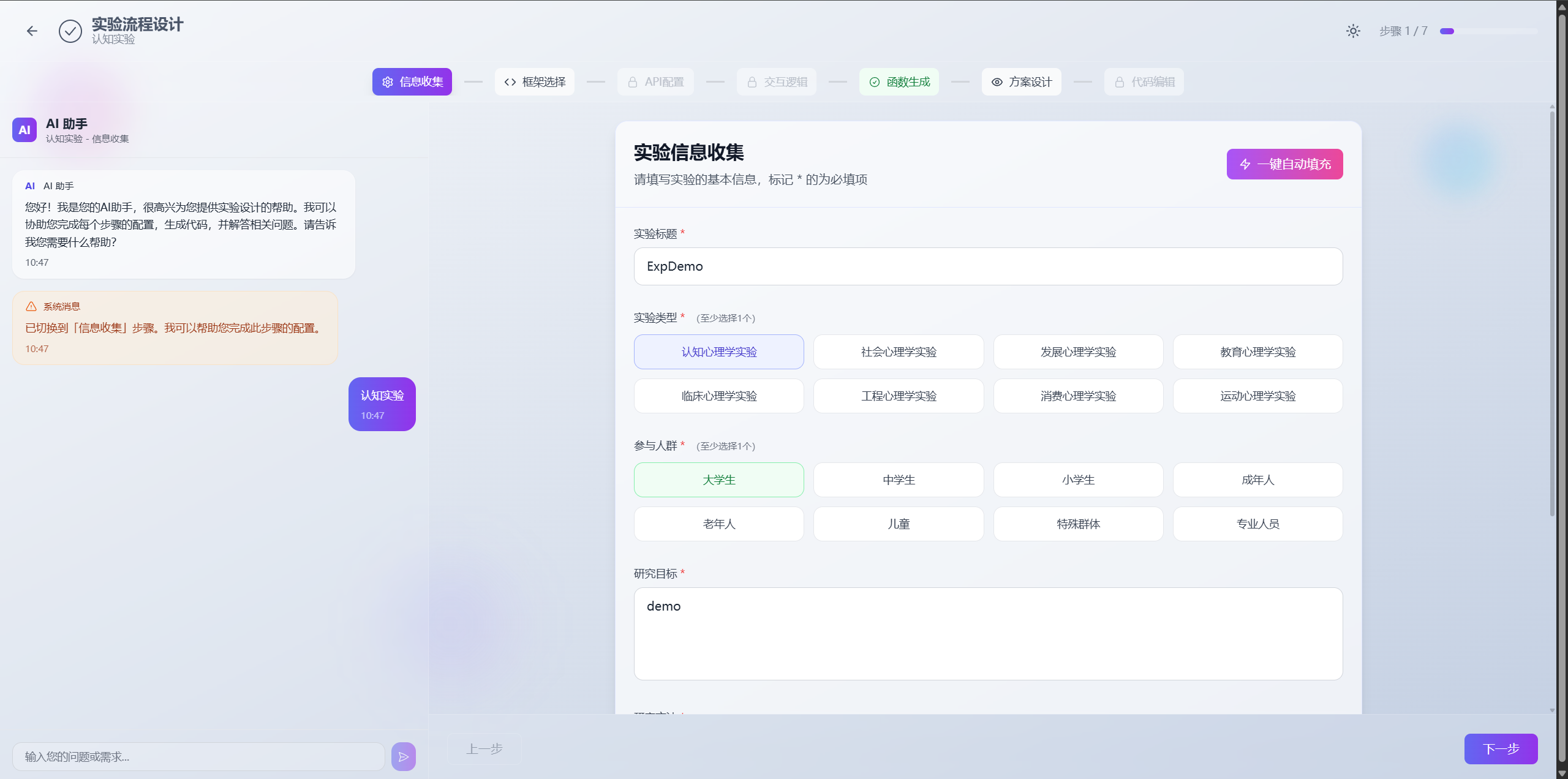This screenshot has height=779, width=1568.
Task: Select 中学生 participant group
Action: (x=899, y=480)
